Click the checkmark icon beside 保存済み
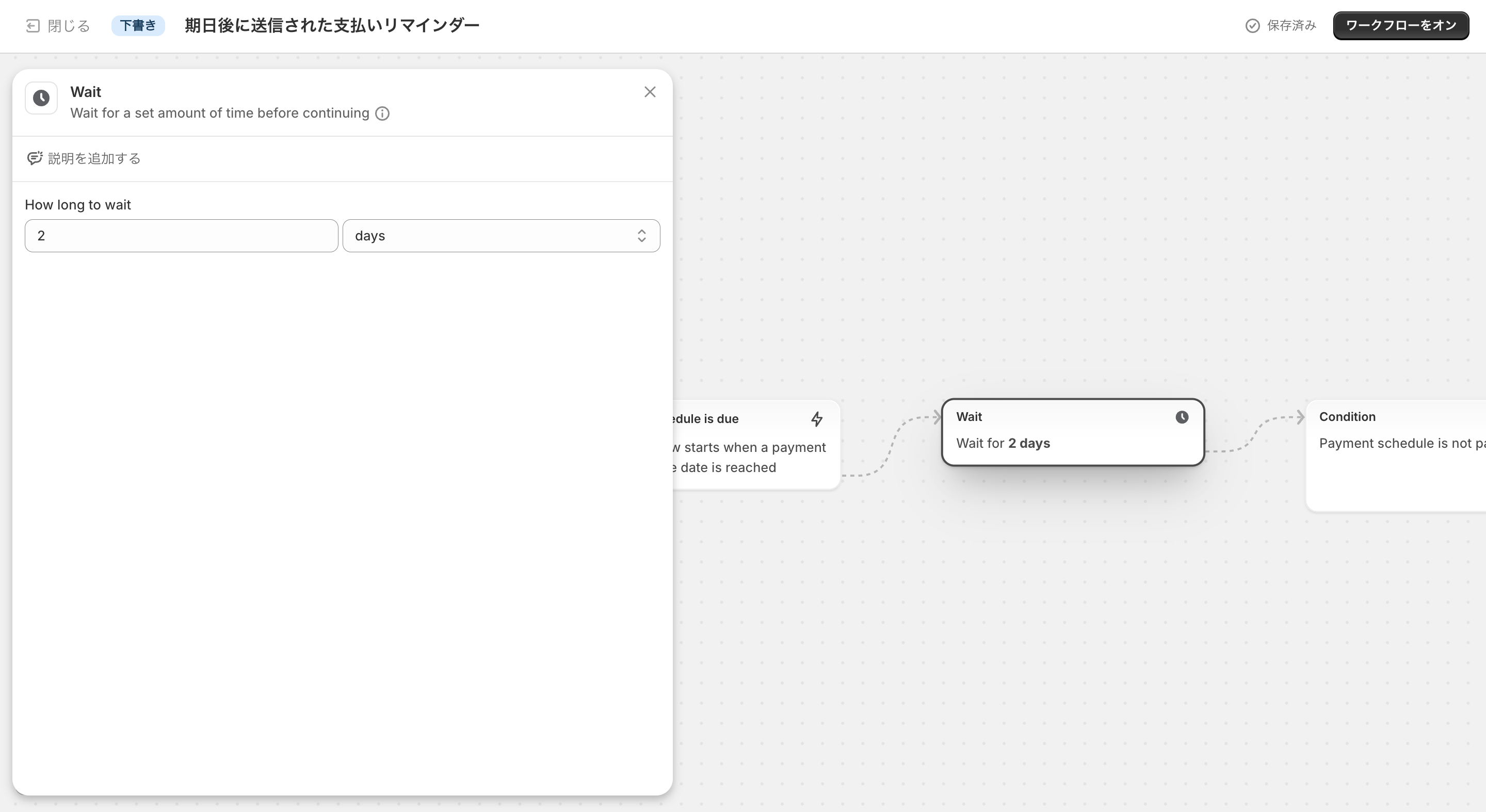 [1251, 26]
